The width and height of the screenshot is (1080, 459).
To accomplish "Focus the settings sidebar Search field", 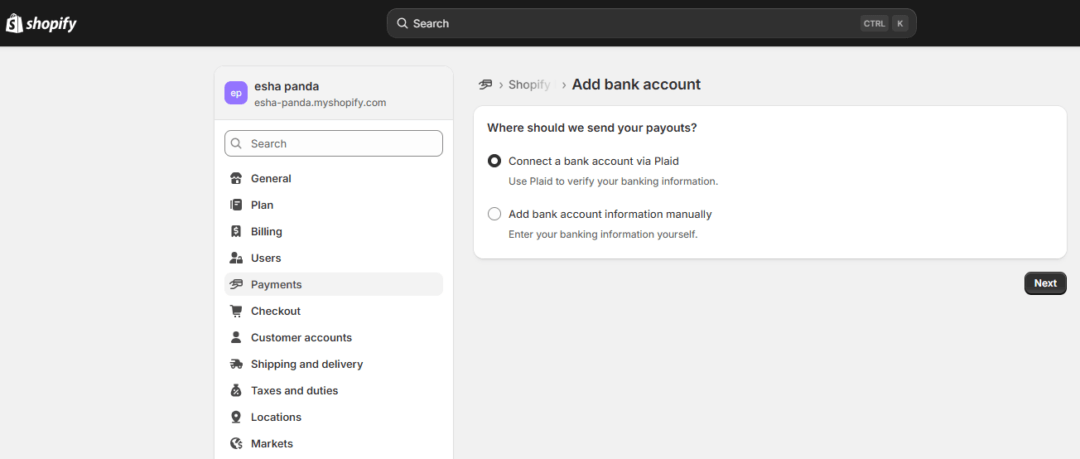I will [333, 143].
